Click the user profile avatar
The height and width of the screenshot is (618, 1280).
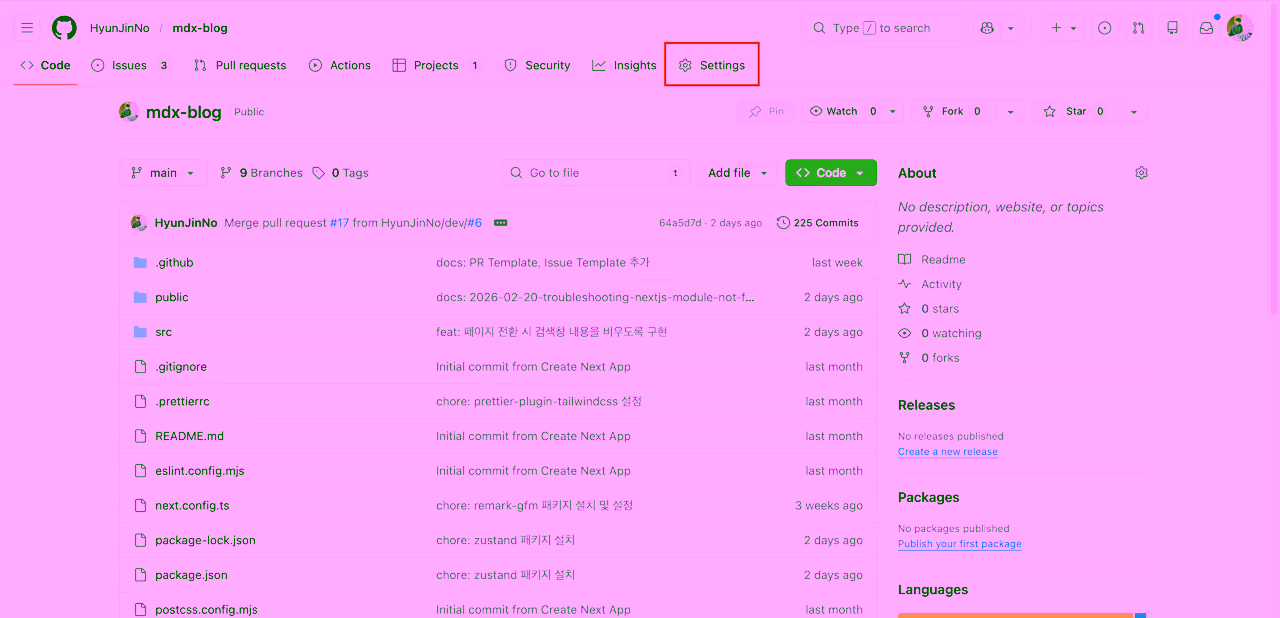(1240, 27)
